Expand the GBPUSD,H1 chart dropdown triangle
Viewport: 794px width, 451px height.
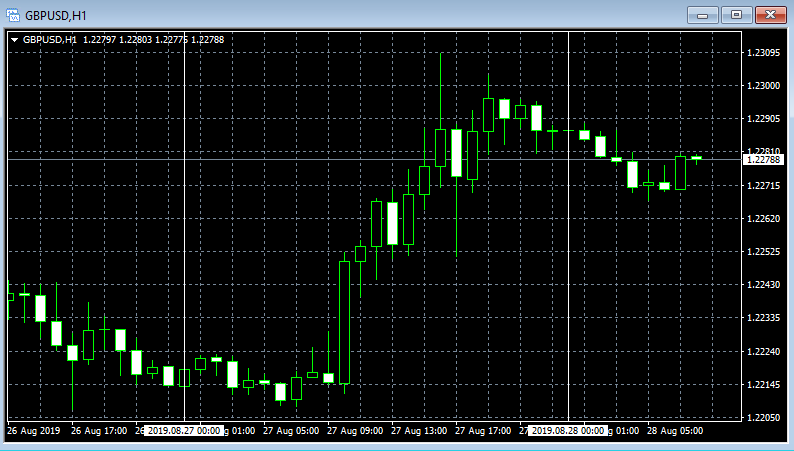click(x=14, y=39)
